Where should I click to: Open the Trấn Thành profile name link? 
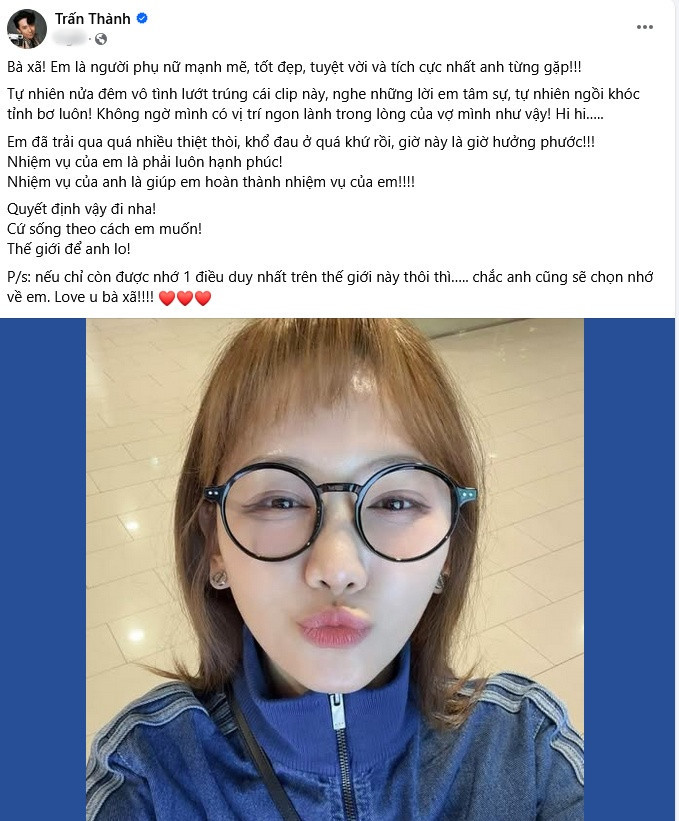point(93,19)
